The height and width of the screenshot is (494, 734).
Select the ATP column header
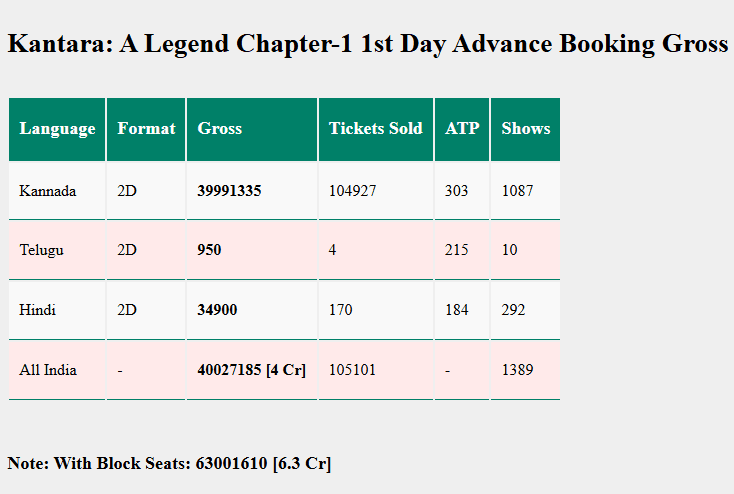coord(462,129)
